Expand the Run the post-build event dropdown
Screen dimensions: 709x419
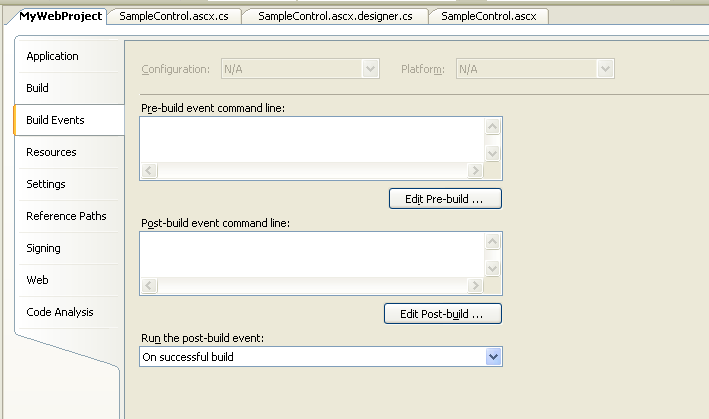coord(492,357)
